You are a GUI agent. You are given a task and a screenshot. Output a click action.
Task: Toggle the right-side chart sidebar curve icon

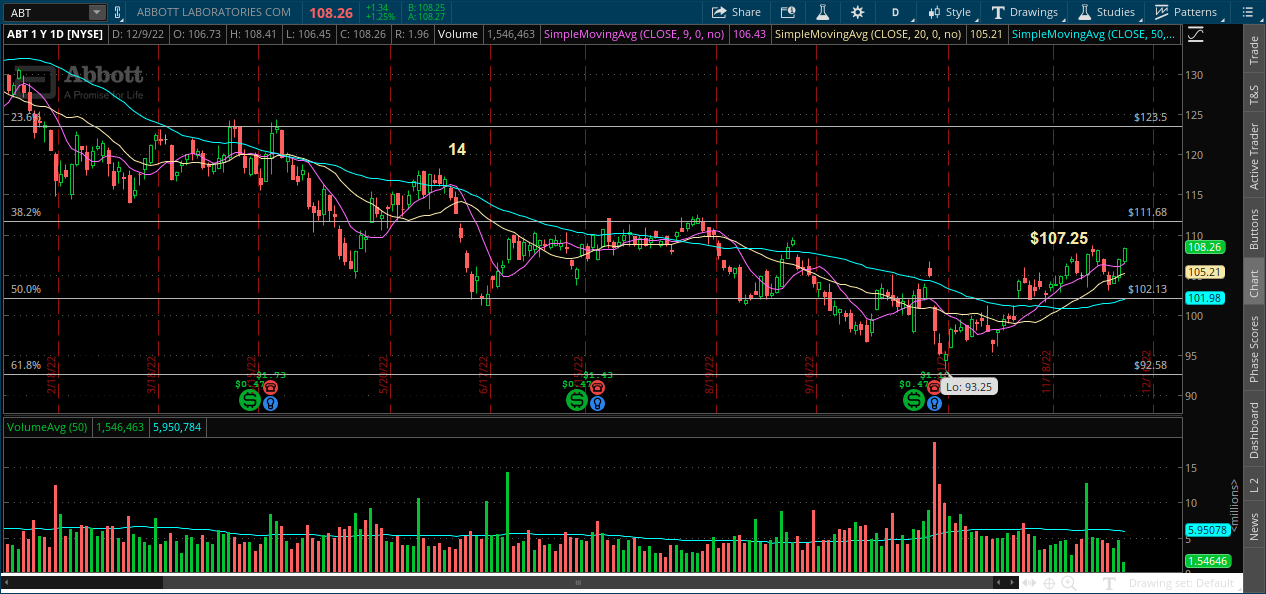1193,34
